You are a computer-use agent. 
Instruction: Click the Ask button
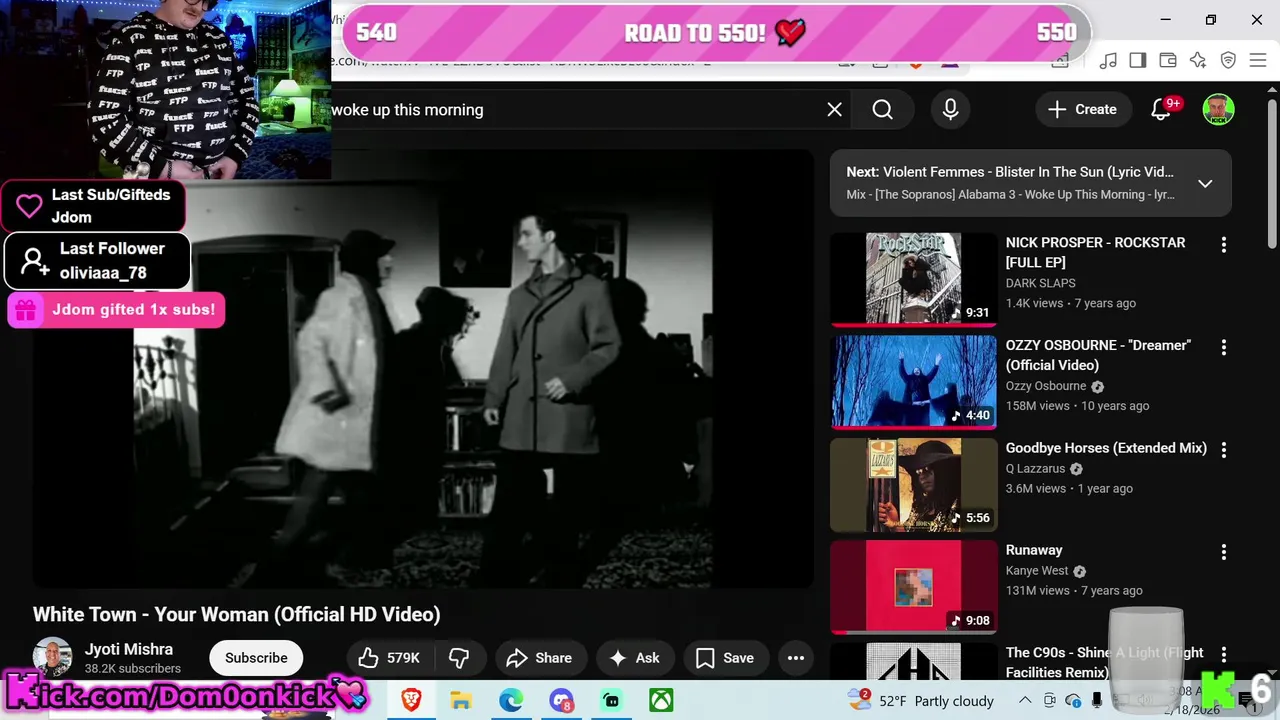click(635, 658)
